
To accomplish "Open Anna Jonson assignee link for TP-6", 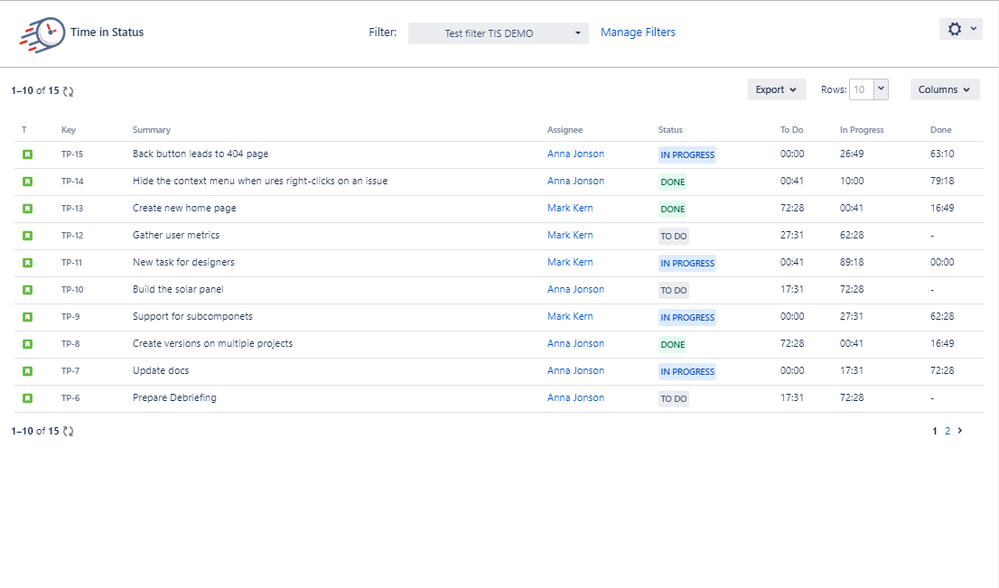I will tap(575, 398).
